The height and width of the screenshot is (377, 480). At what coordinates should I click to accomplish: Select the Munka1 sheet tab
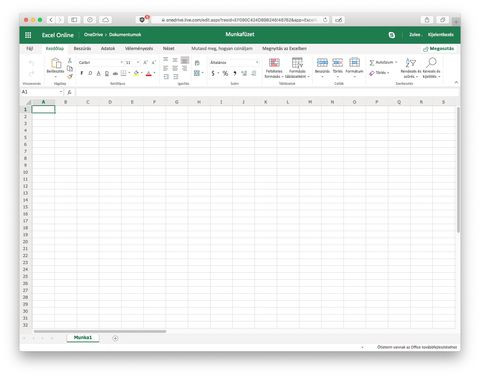(83, 338)
